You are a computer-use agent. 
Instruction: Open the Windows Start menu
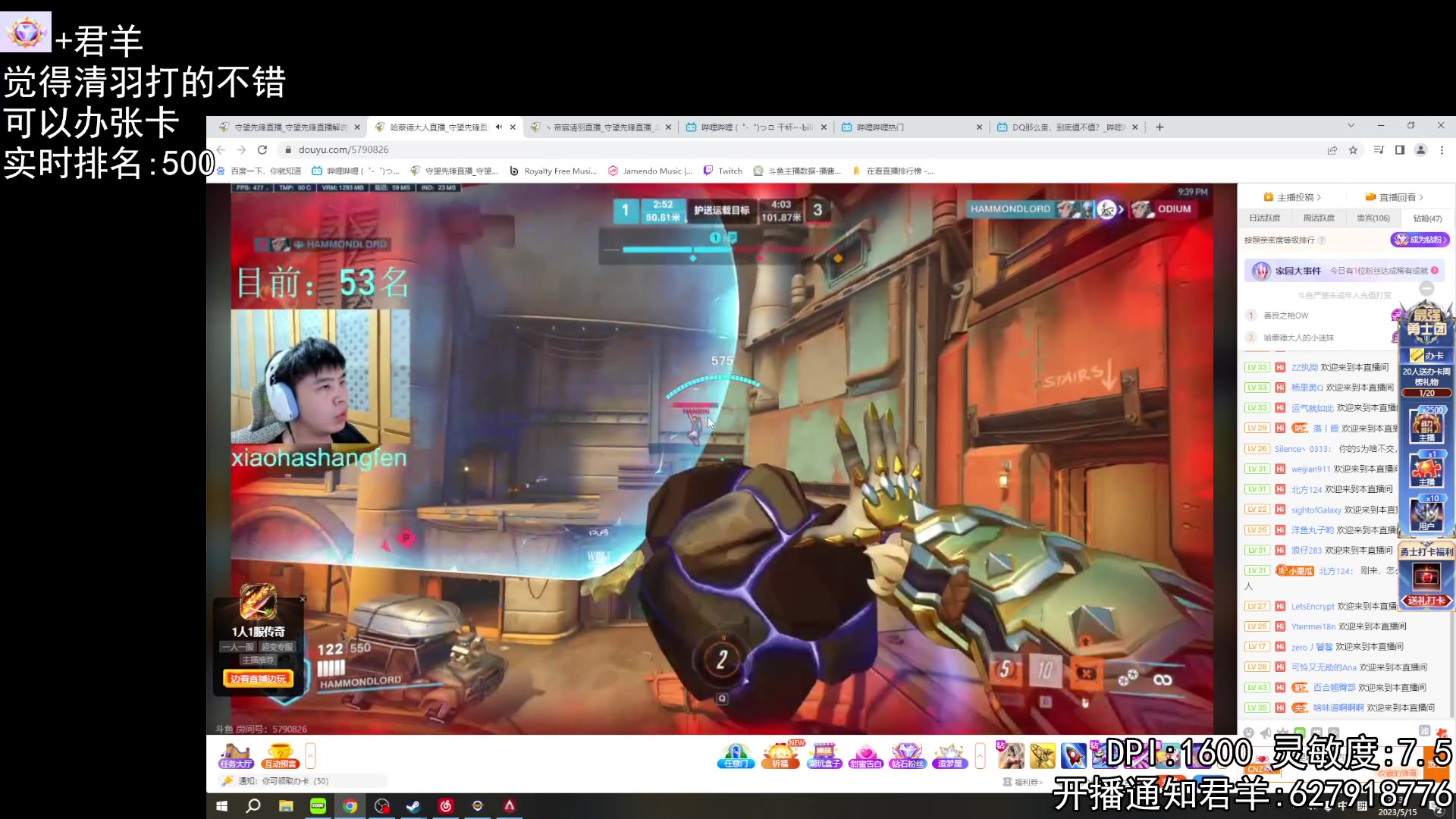pos(221,806)
